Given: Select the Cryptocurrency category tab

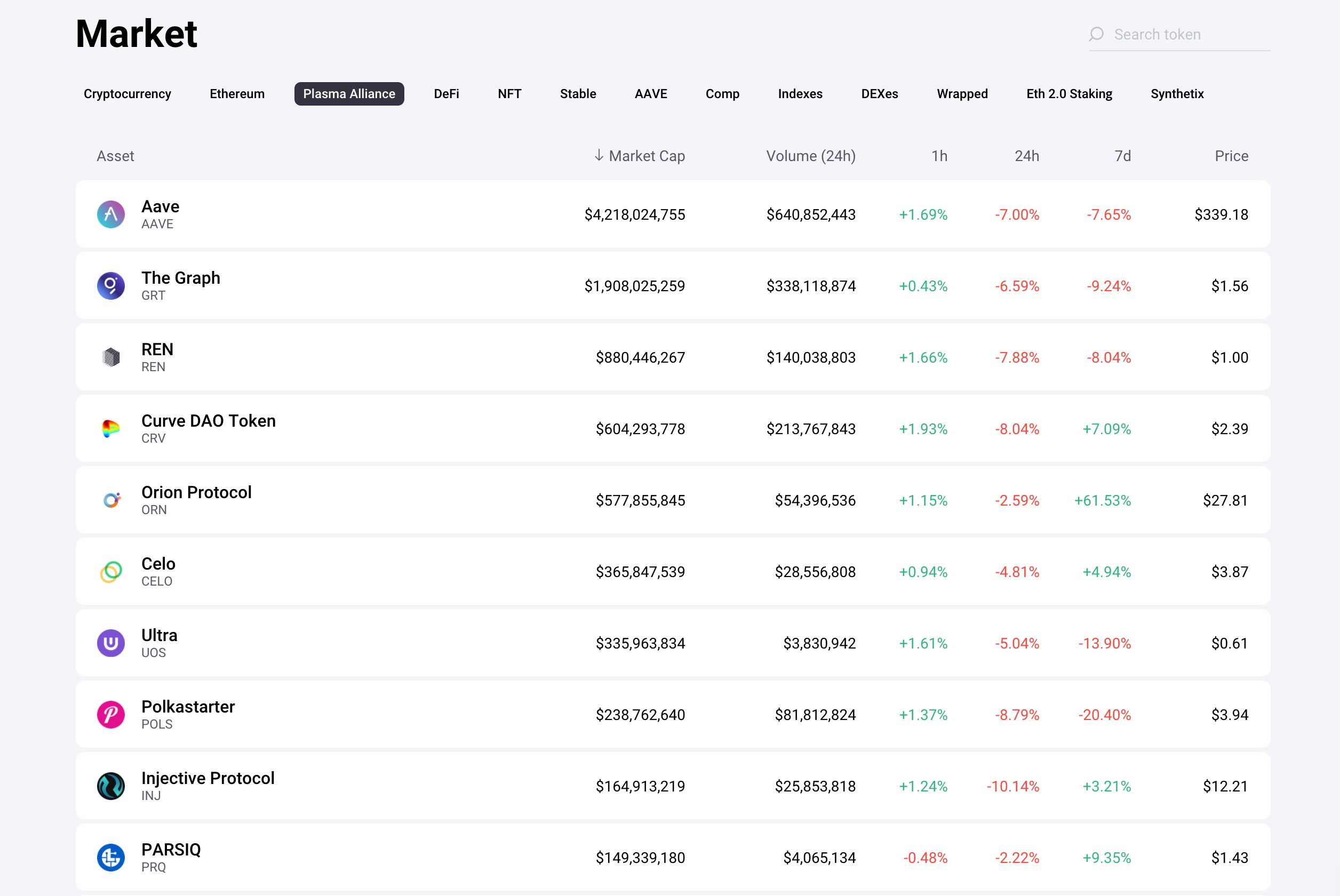Looking at the screenshot, I should tap(127, 94).
